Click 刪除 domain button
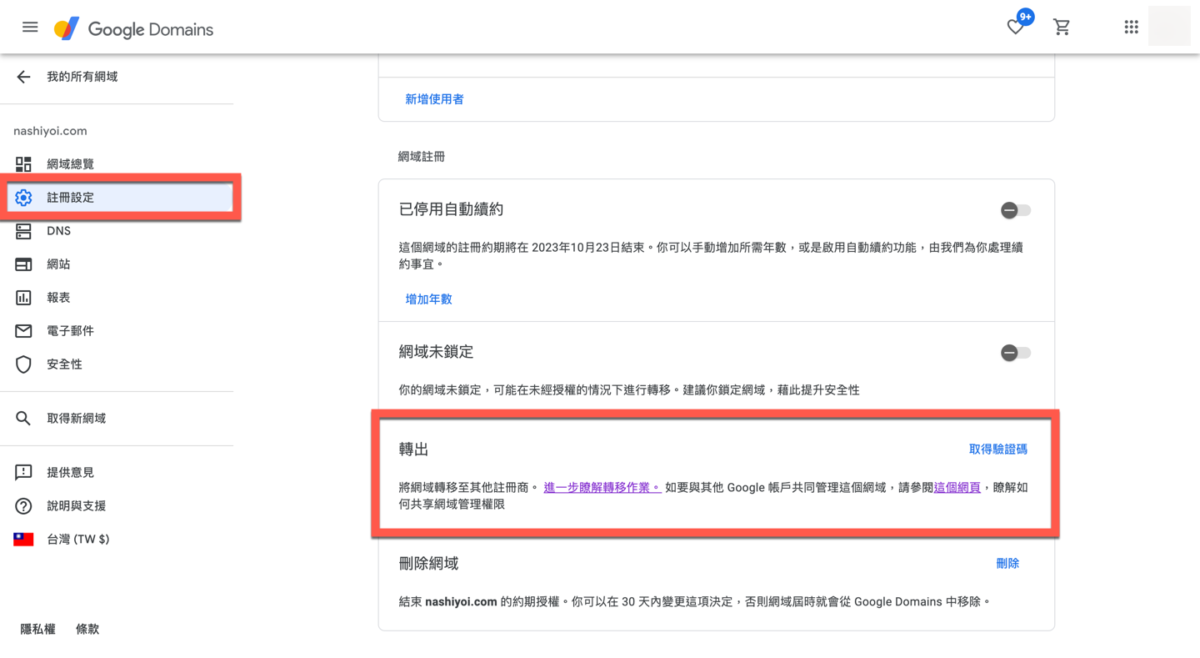This screenshot has width=1200, height=658. coord(1008,563)
